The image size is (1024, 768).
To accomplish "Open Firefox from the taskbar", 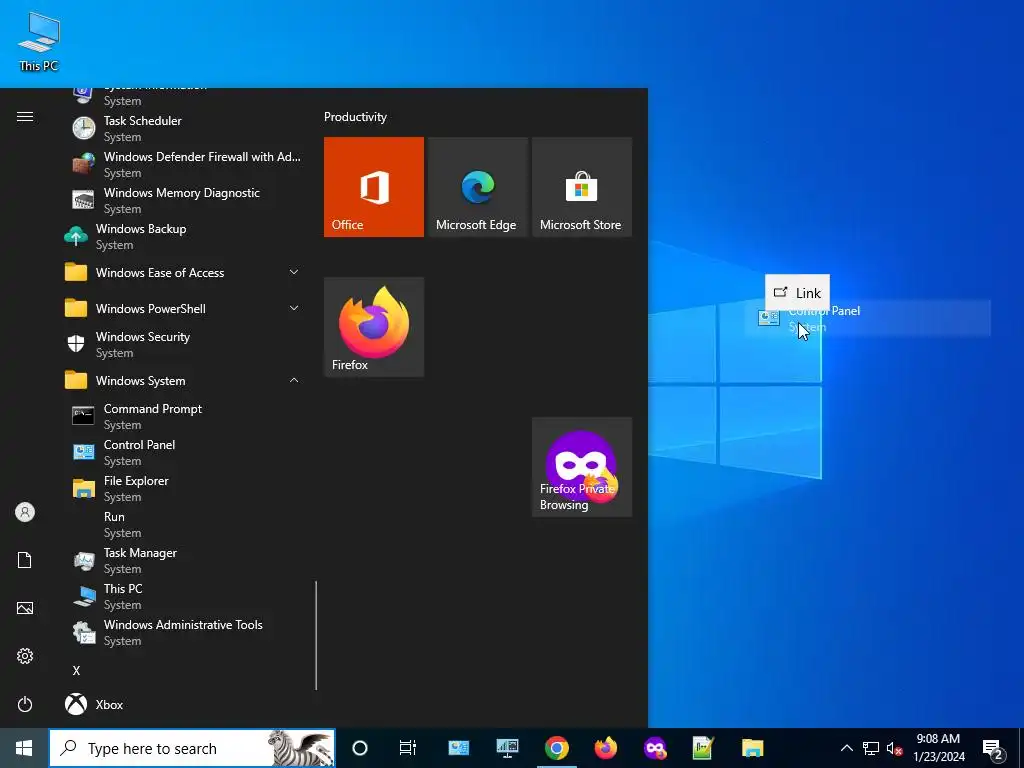I will coord(605,748).
